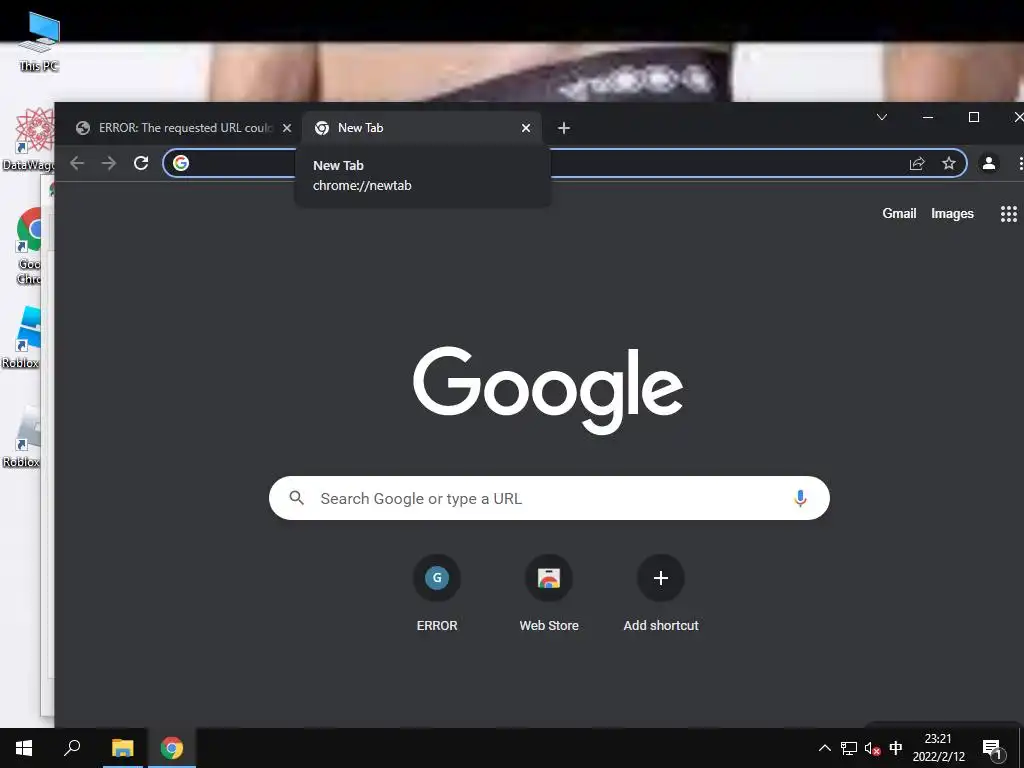Screen dimensions: 1024x768
Task: Open Windows taskbar search
Action: pos(72,748)
